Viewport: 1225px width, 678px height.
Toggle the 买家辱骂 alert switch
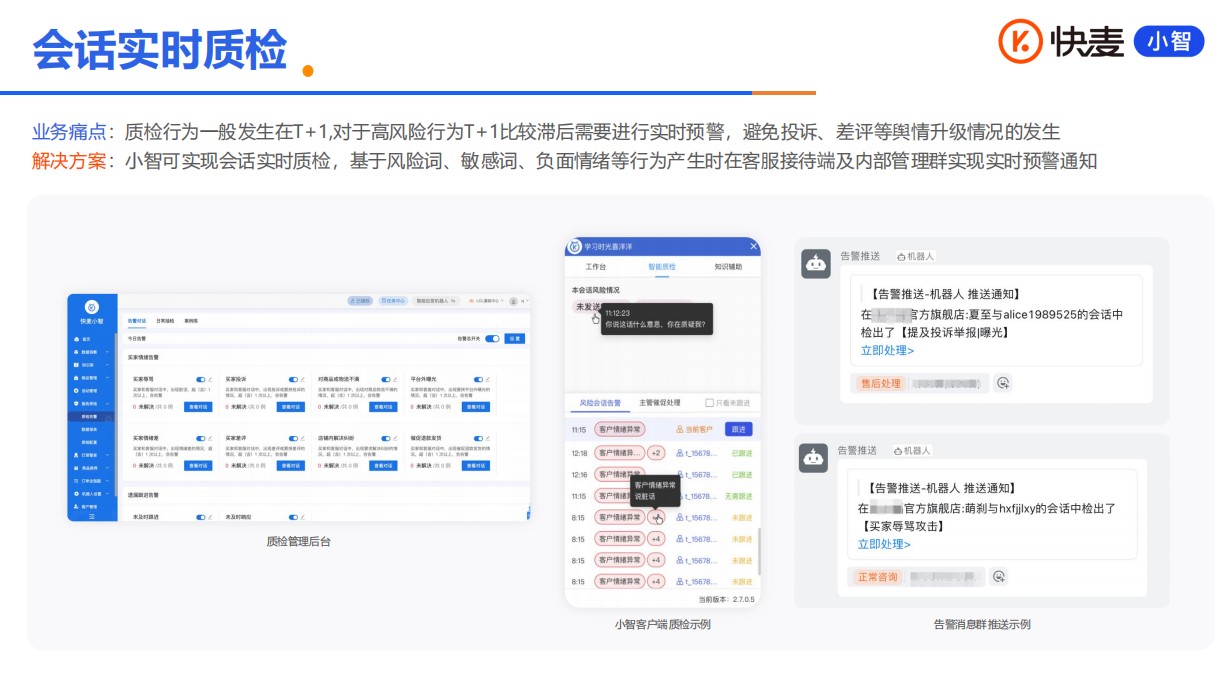(200, 379)
